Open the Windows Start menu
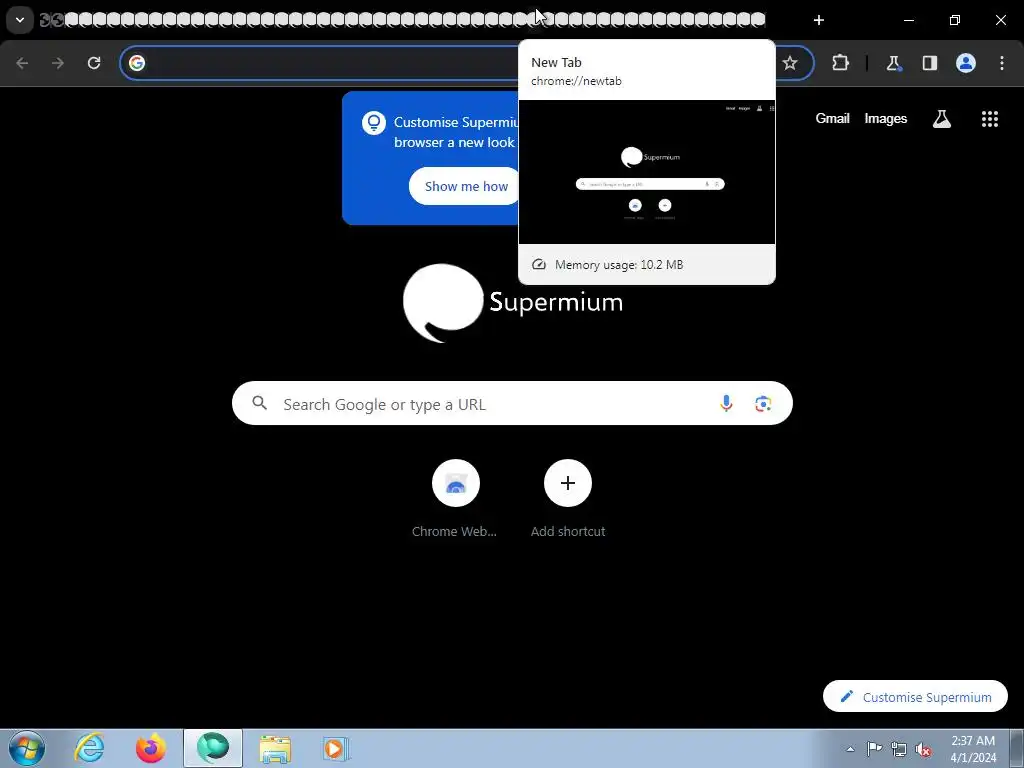 coord(26,748)
